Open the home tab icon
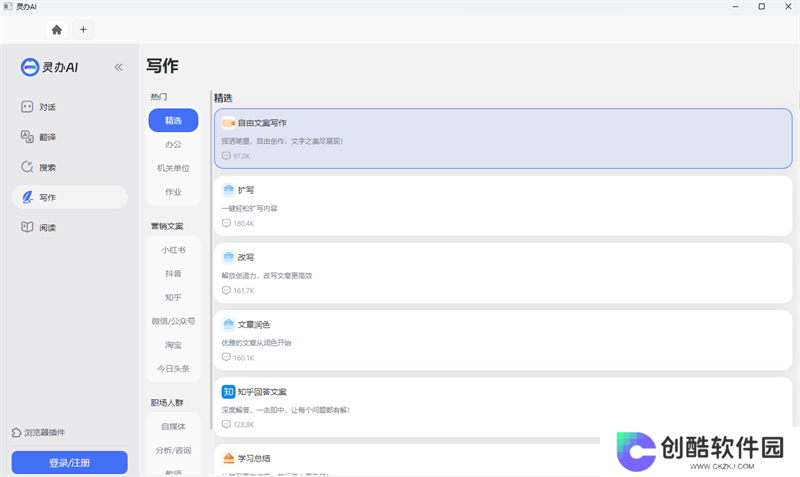Image resolution: width=800 pixels, height=477 pixels. [57, 30]
